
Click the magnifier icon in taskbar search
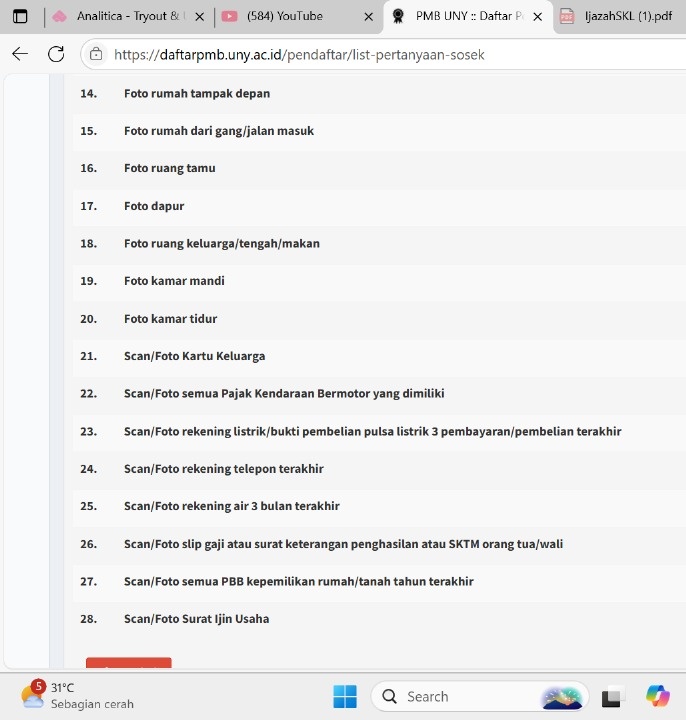pyautogui.click(x=389, y=697)
